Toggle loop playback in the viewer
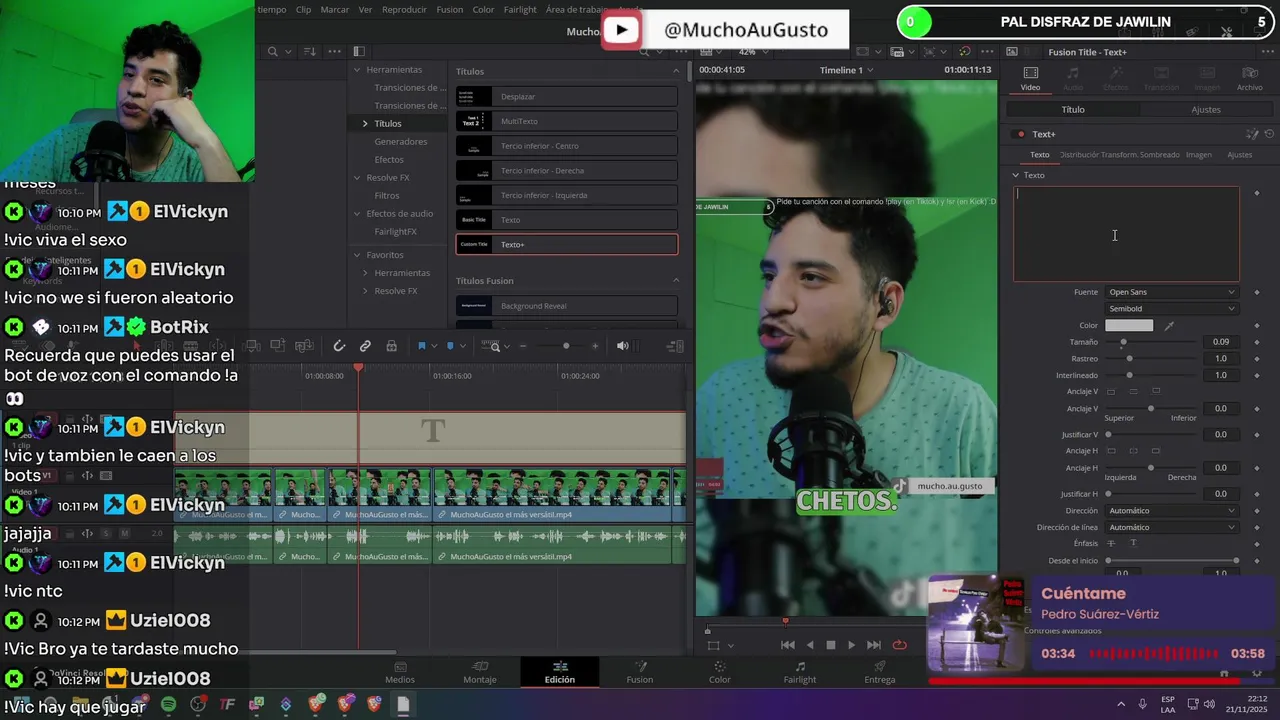The image size is (1280, 720). (899, 645)
